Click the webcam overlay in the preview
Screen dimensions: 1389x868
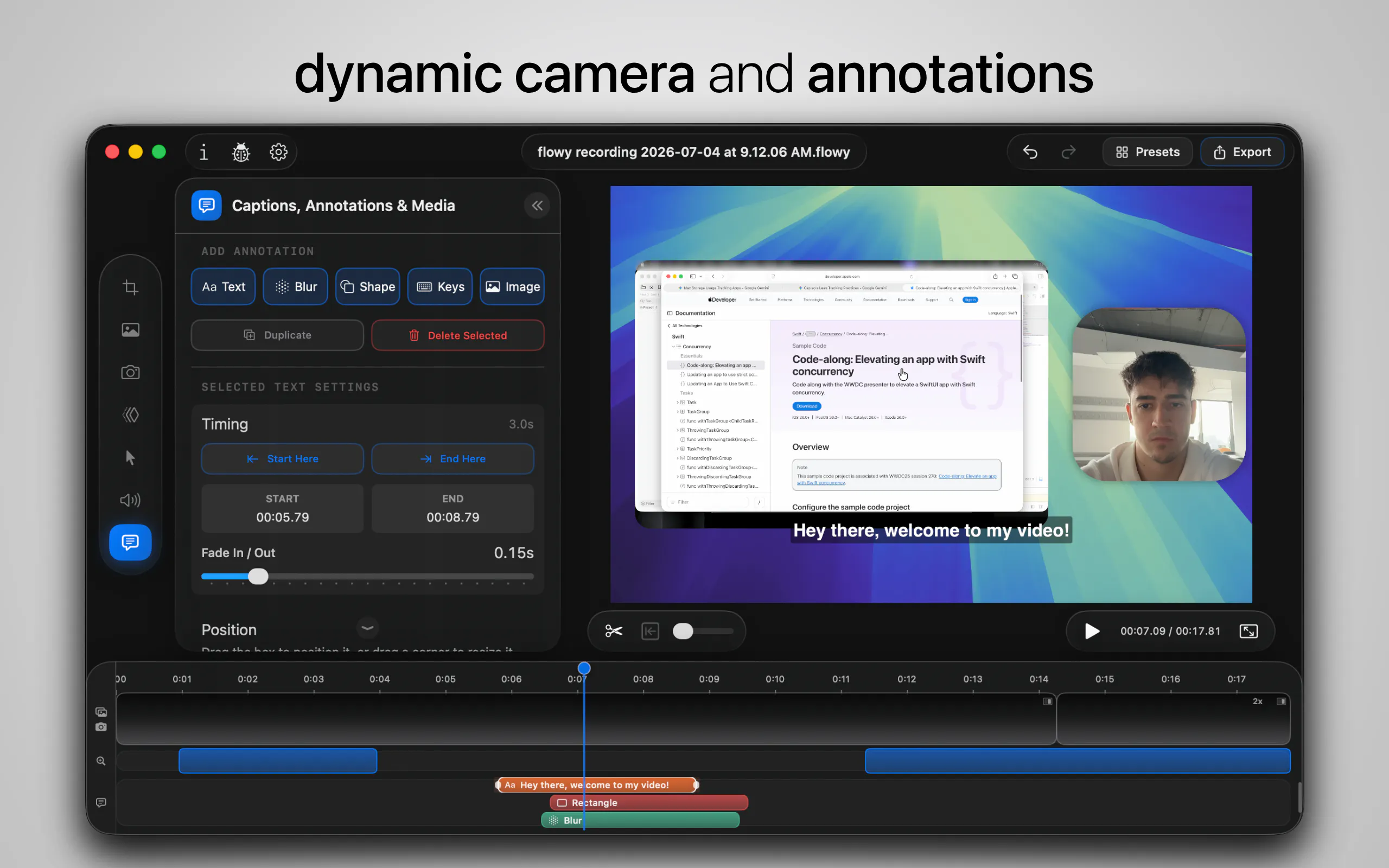tap(1159, 395)
